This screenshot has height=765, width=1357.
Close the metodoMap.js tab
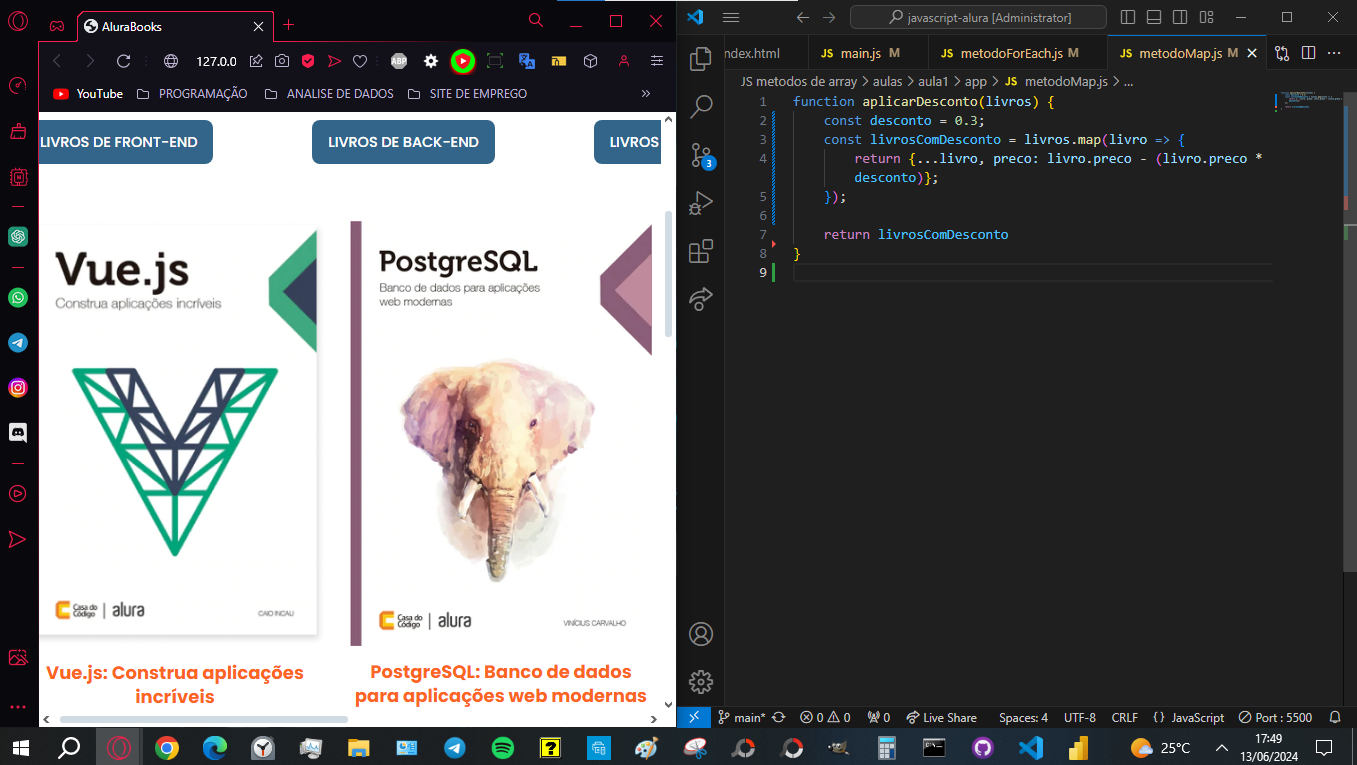click(x=1254, y=53)
